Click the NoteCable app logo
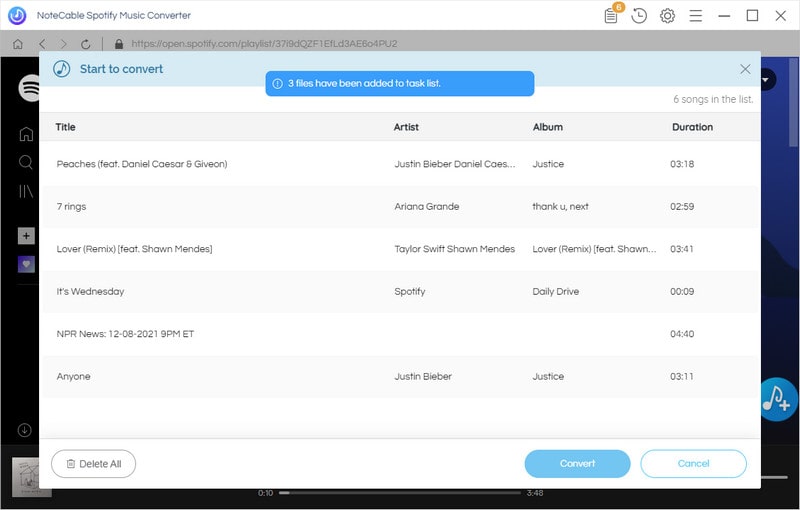 pos(17,15)
